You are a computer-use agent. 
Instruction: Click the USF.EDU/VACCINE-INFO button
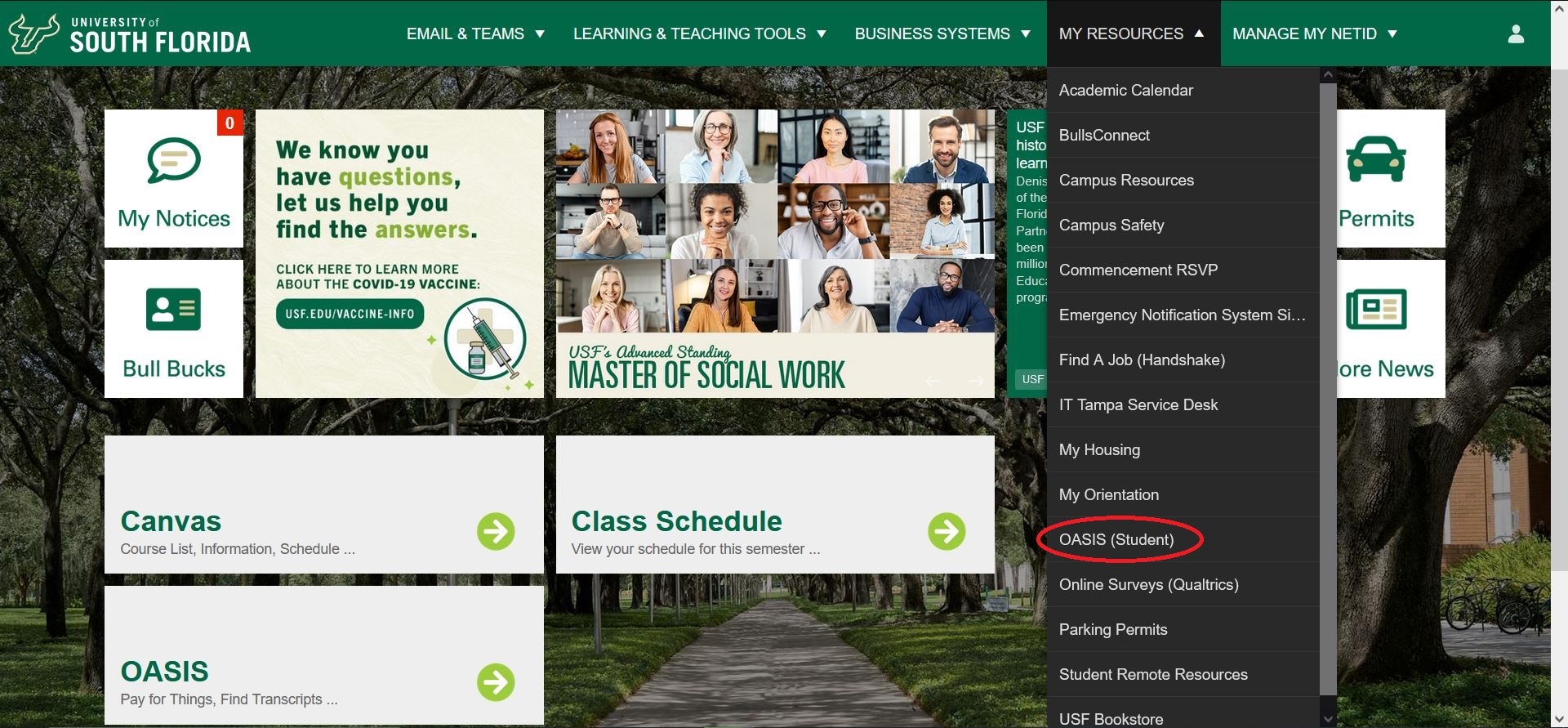[x=350, y=314]
